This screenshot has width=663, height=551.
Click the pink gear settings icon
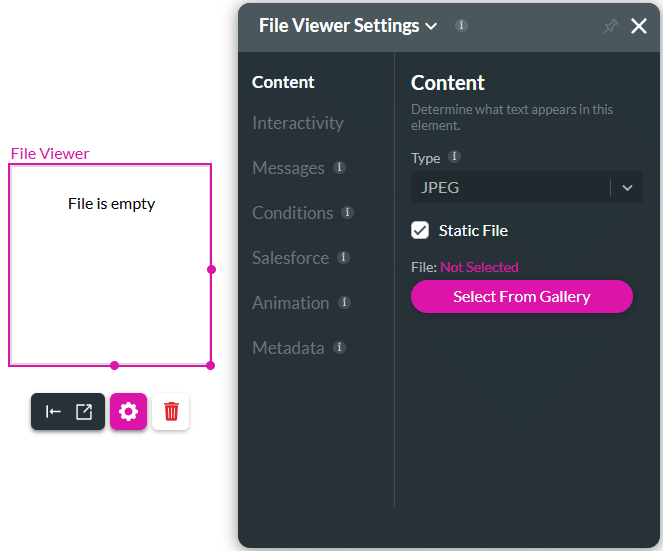coord(128,411)
